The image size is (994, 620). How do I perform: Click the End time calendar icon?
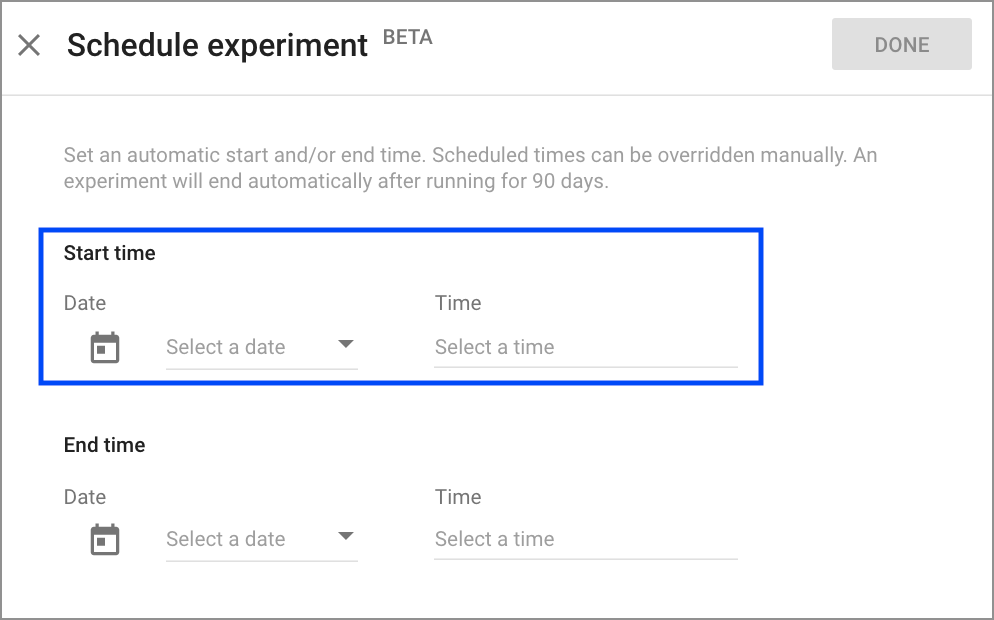(105, 540)
